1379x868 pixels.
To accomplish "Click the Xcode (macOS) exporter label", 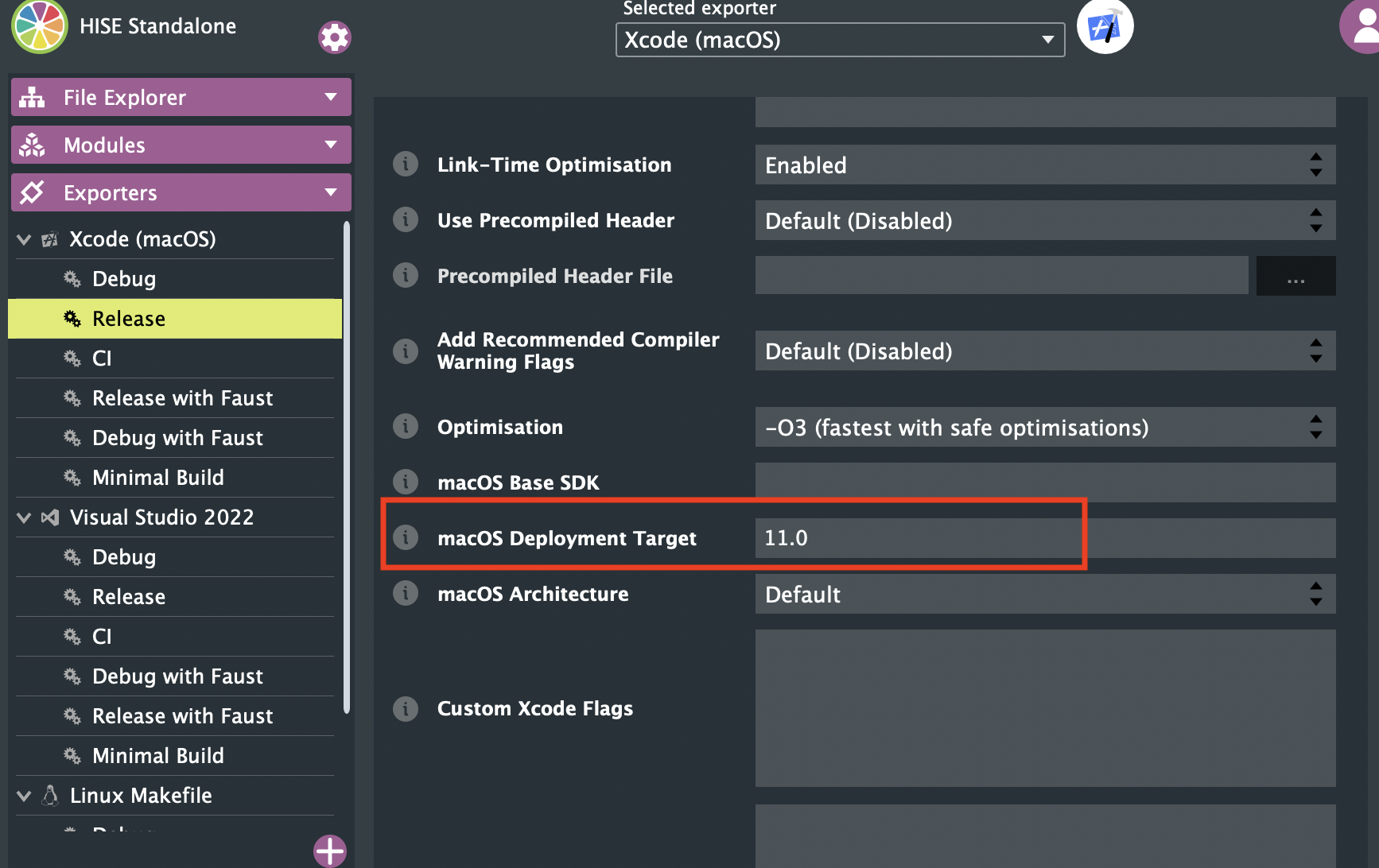I will click(142, 239).
